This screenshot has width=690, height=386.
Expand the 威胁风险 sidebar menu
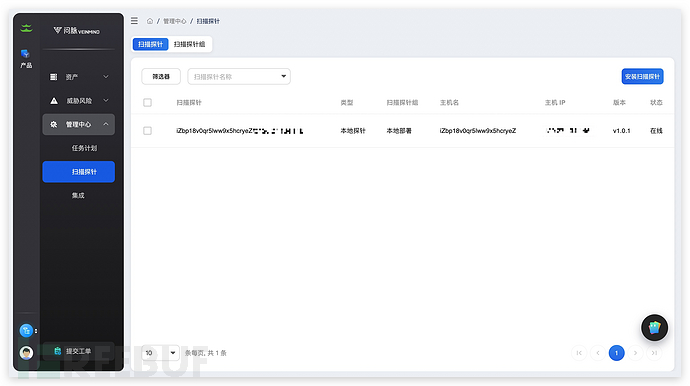pyautogui.click(x=79, y=101)
